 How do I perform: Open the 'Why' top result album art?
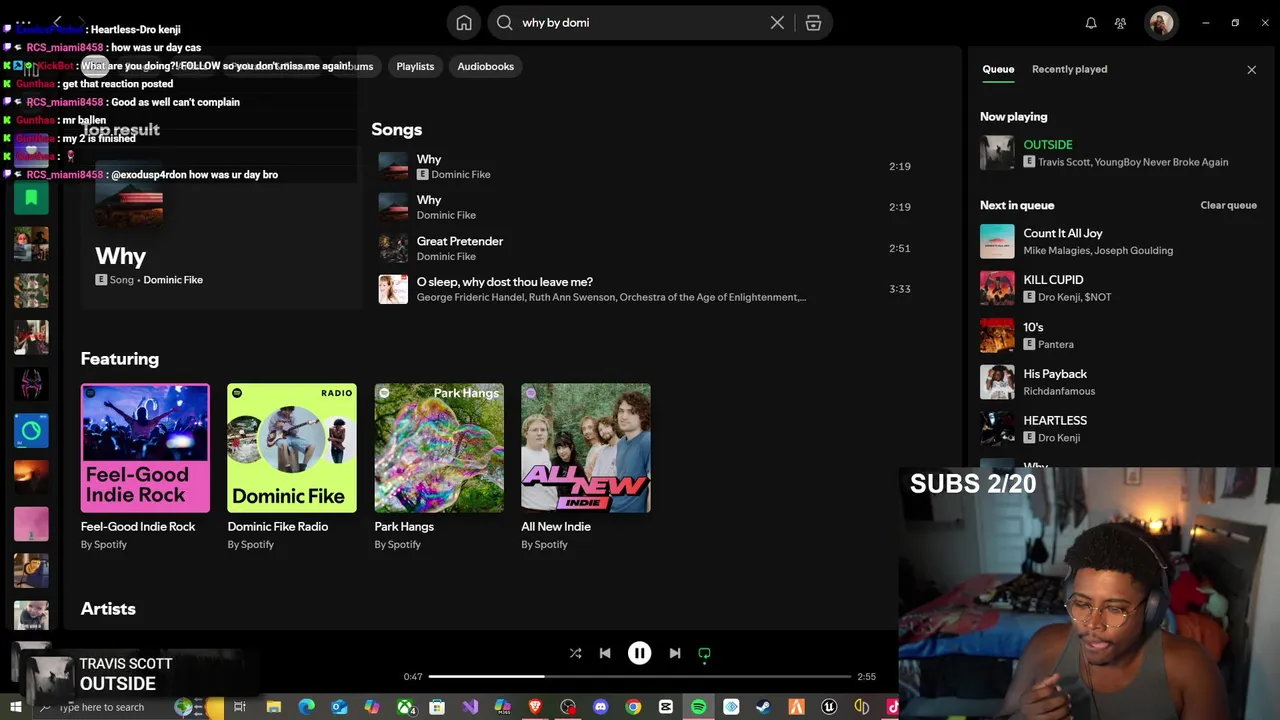(x=129, y=195)
